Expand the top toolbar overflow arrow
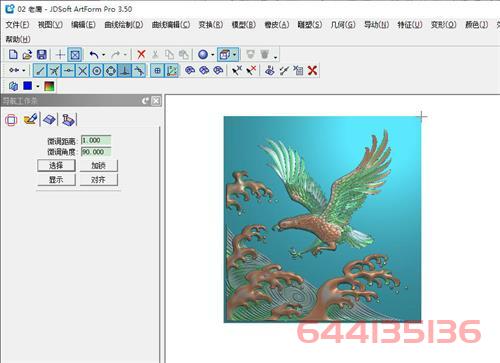This screenshot has width=500, height=363. (x=276, y=57)
